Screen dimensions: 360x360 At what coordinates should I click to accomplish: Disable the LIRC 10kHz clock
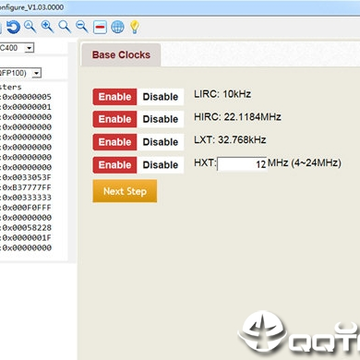(160, 97)
